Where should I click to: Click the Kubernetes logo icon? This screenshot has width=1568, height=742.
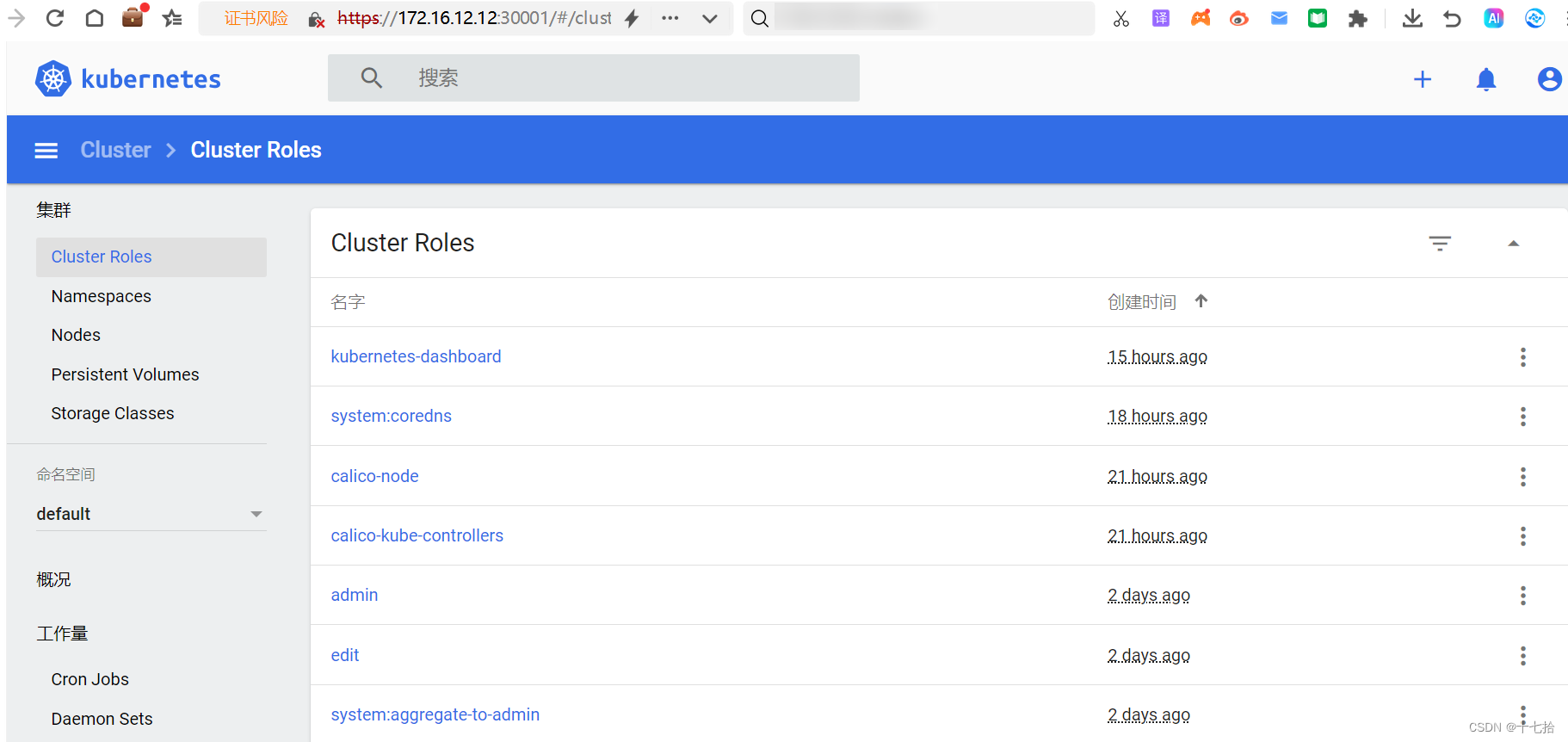(53, 78)
